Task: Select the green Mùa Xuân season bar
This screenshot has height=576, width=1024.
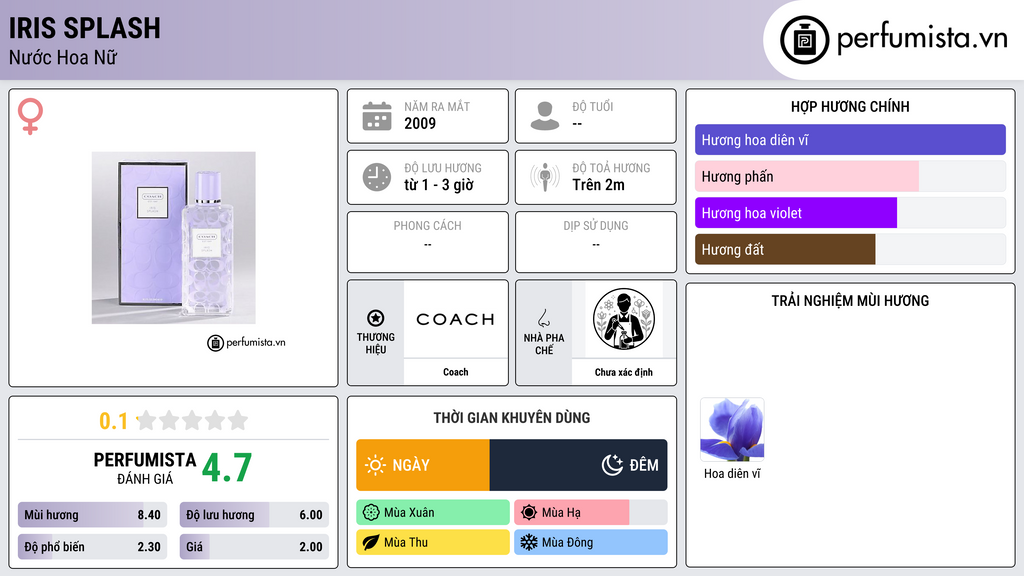Action: [433, 513]
